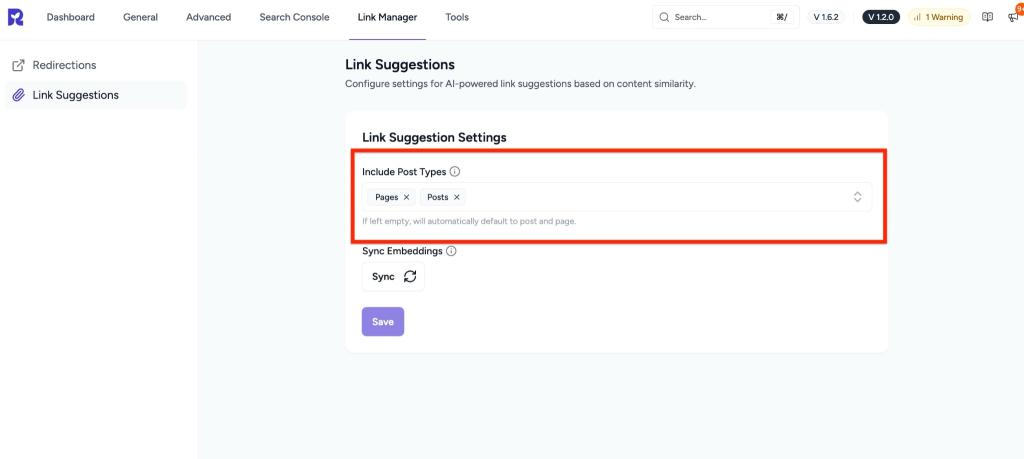Switch to the Search Console tab

click(x=294, y=17)
